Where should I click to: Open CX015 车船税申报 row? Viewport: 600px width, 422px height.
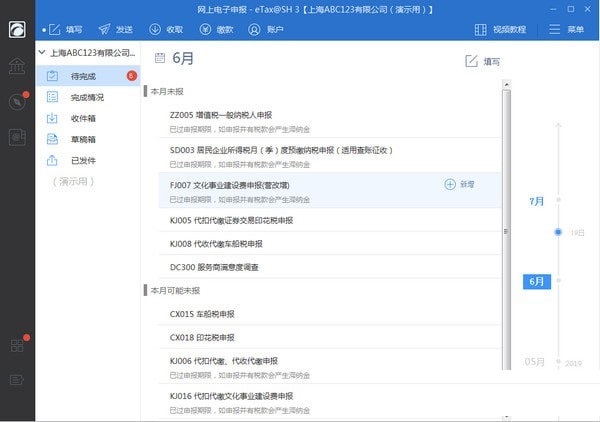tap(330, 314)
